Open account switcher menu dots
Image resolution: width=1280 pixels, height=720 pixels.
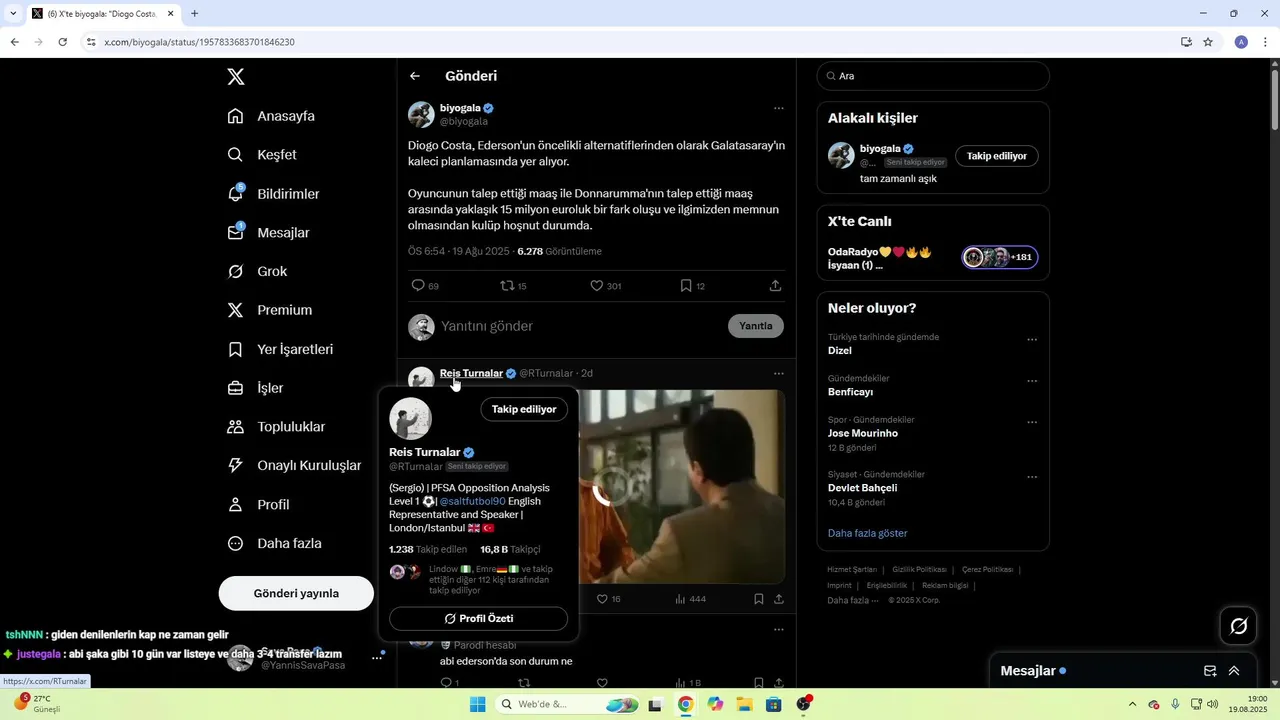378,657
